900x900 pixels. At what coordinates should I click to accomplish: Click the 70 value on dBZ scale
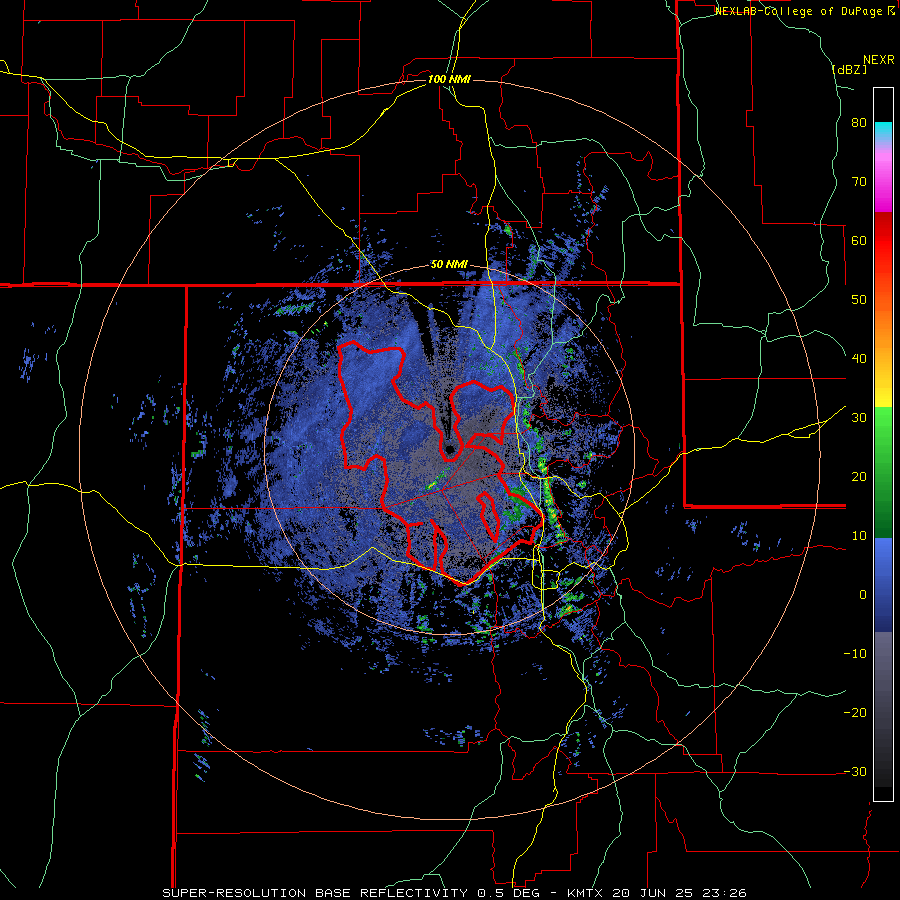(859, 181)
